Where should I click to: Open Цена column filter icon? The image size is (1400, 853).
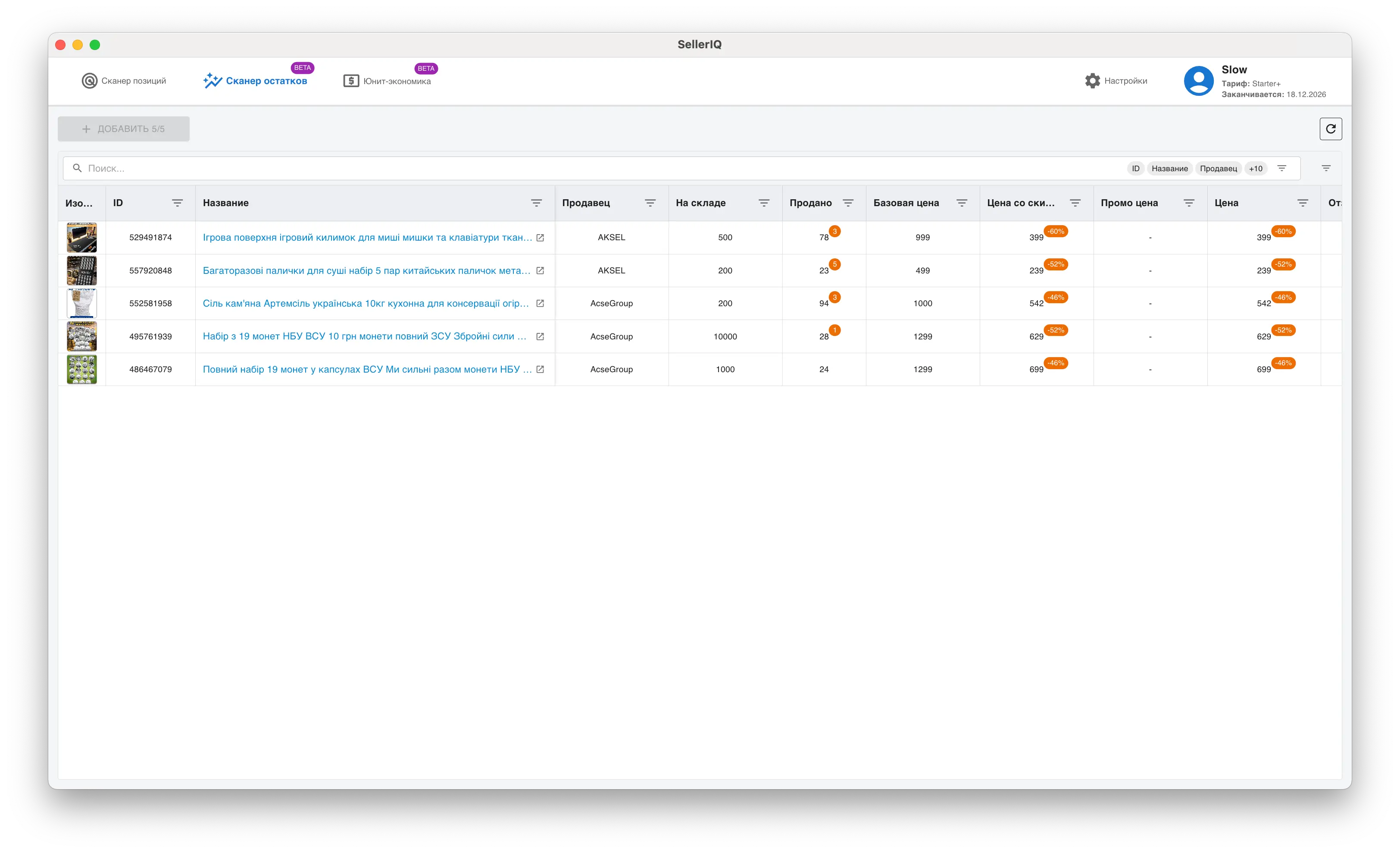coord(1303,203)
